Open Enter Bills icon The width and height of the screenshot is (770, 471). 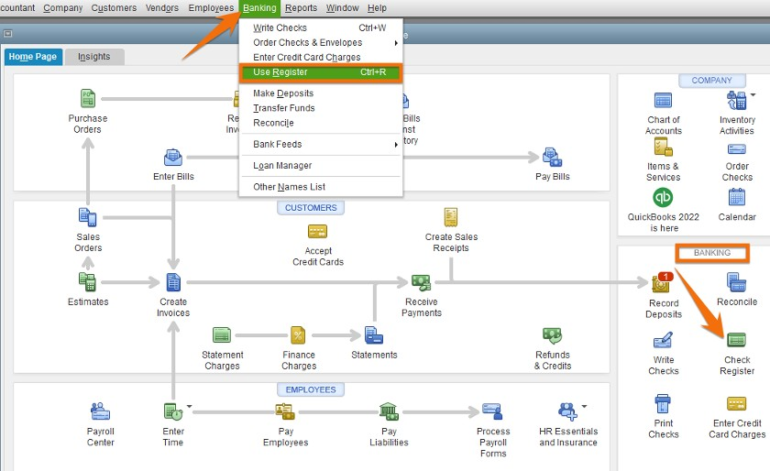coord(173,157)
